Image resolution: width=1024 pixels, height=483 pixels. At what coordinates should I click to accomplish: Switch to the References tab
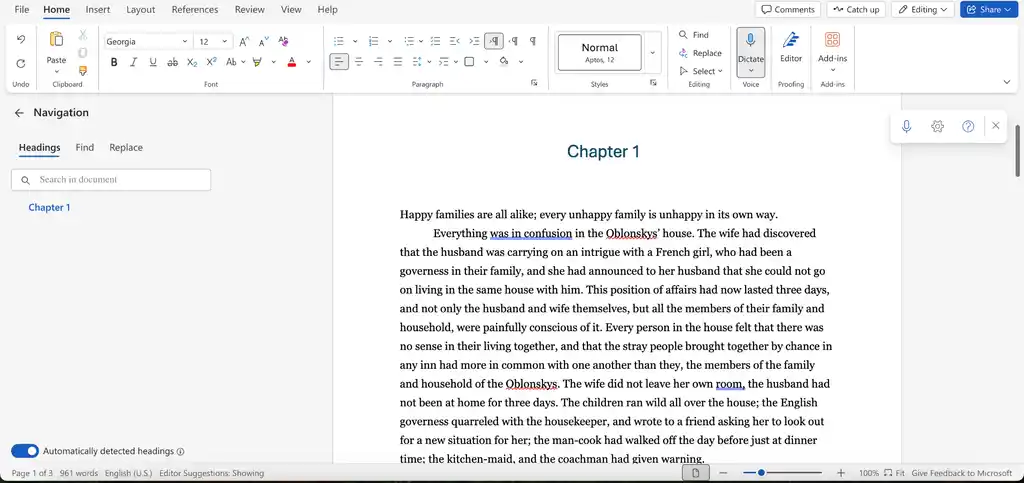click(x=195, y=10)
